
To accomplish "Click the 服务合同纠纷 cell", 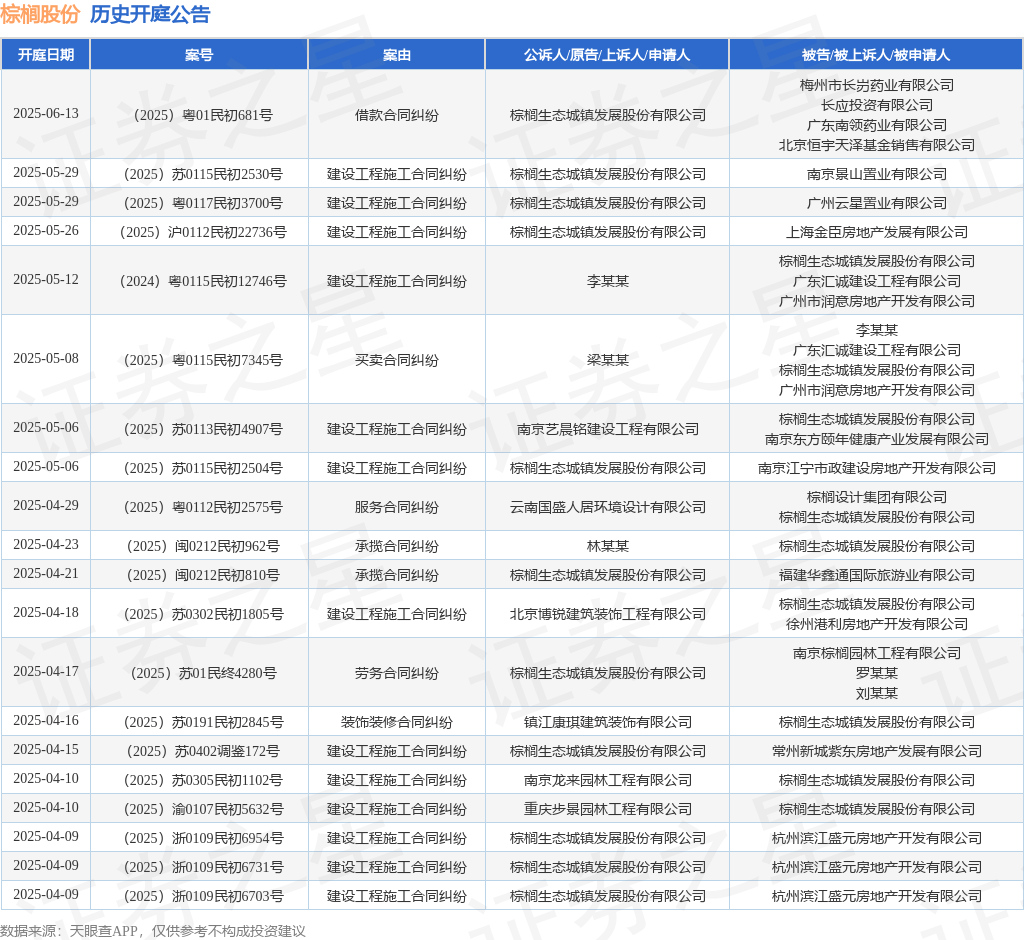I will [x=396, y=507].
